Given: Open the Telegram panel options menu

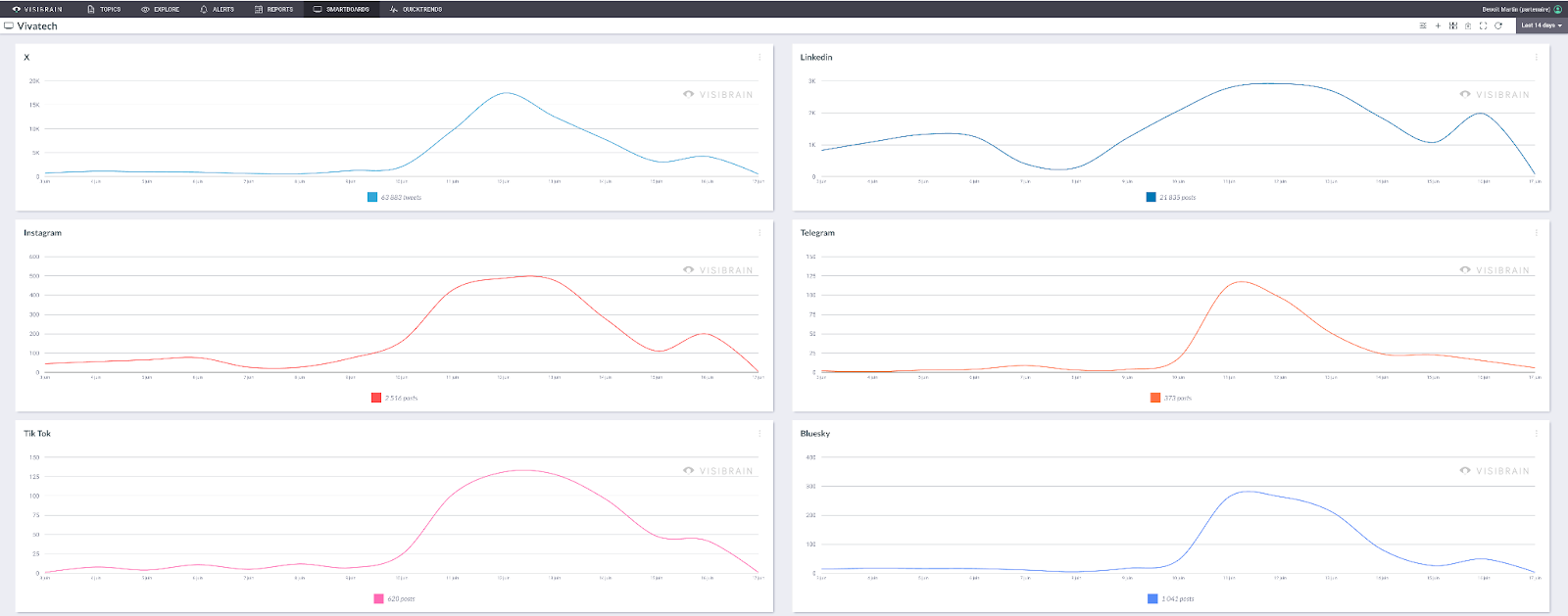Looking at the screenshot, I should point(1536,233).
